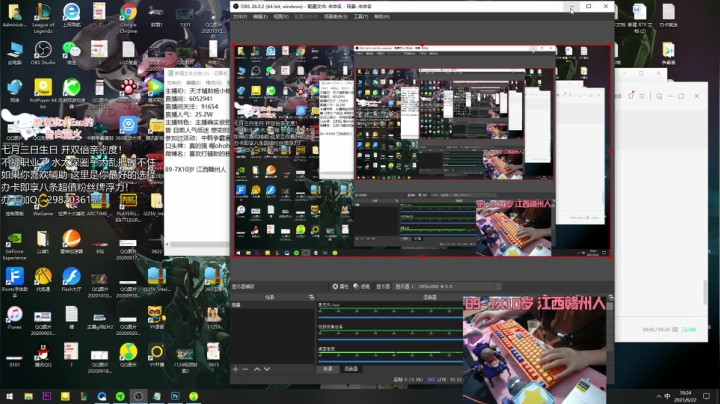
Task: Open the OBS Studio desktop shortcut
Action: (x=43, y=52)
